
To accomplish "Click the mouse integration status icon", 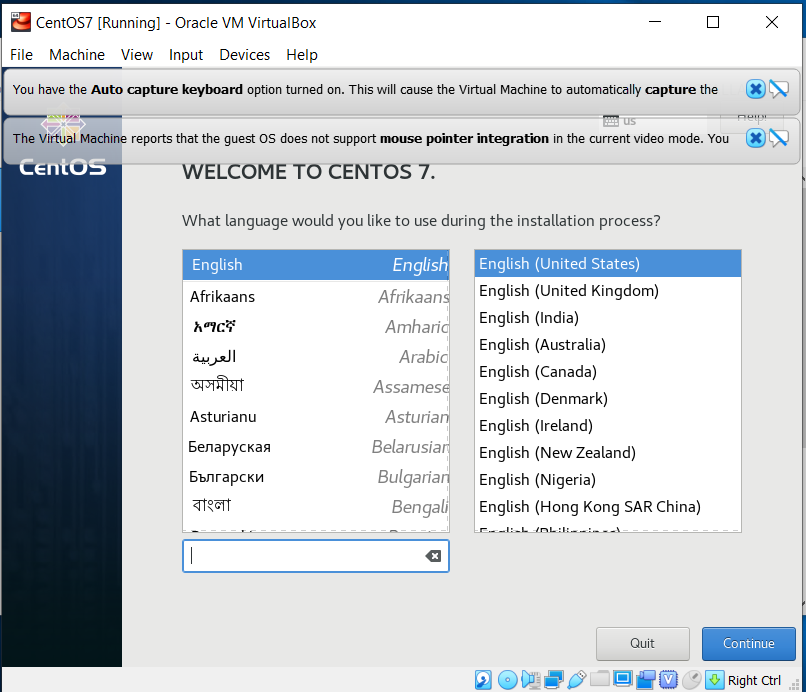I will tap(691, 680).
